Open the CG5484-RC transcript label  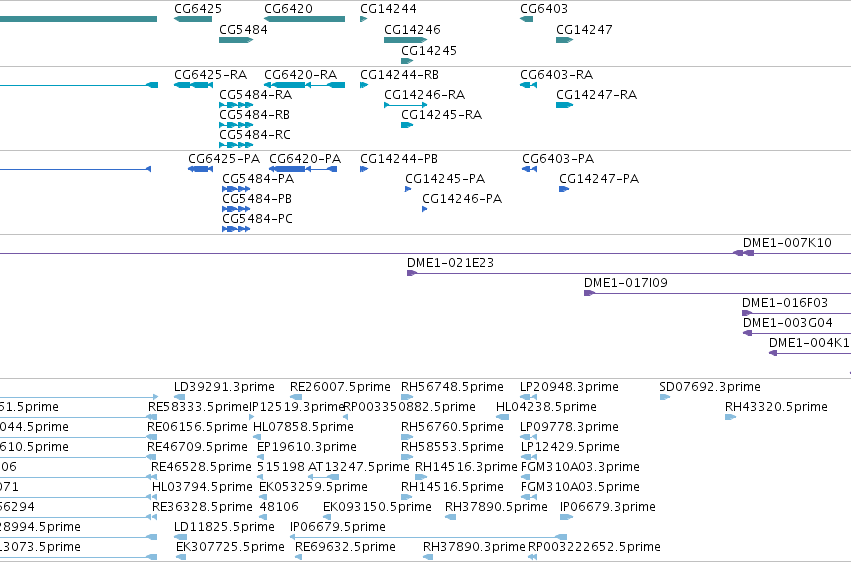(x=255, y=135)
